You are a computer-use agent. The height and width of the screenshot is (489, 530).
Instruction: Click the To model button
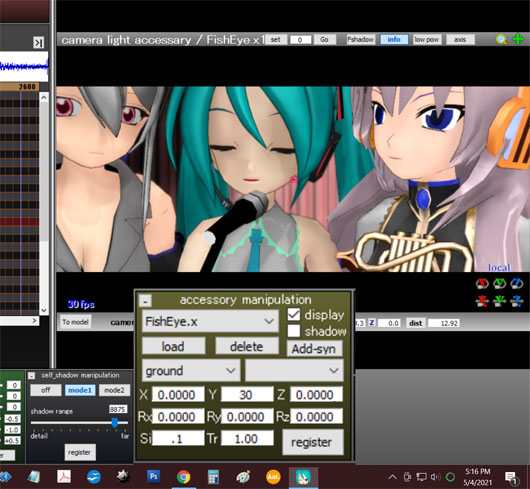point(75,322)
